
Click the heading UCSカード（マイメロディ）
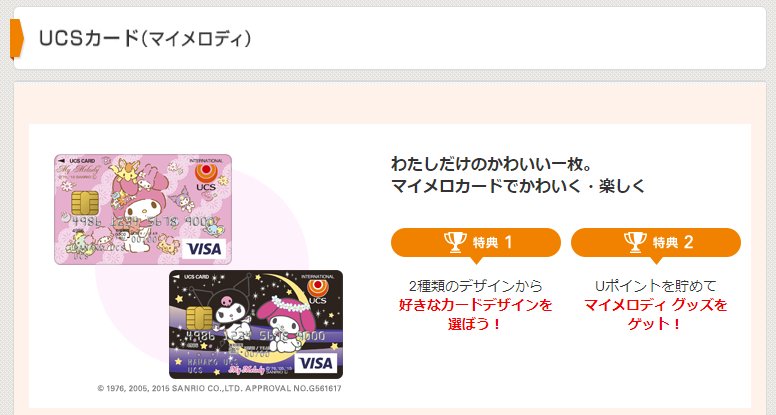tap(145, 39)
